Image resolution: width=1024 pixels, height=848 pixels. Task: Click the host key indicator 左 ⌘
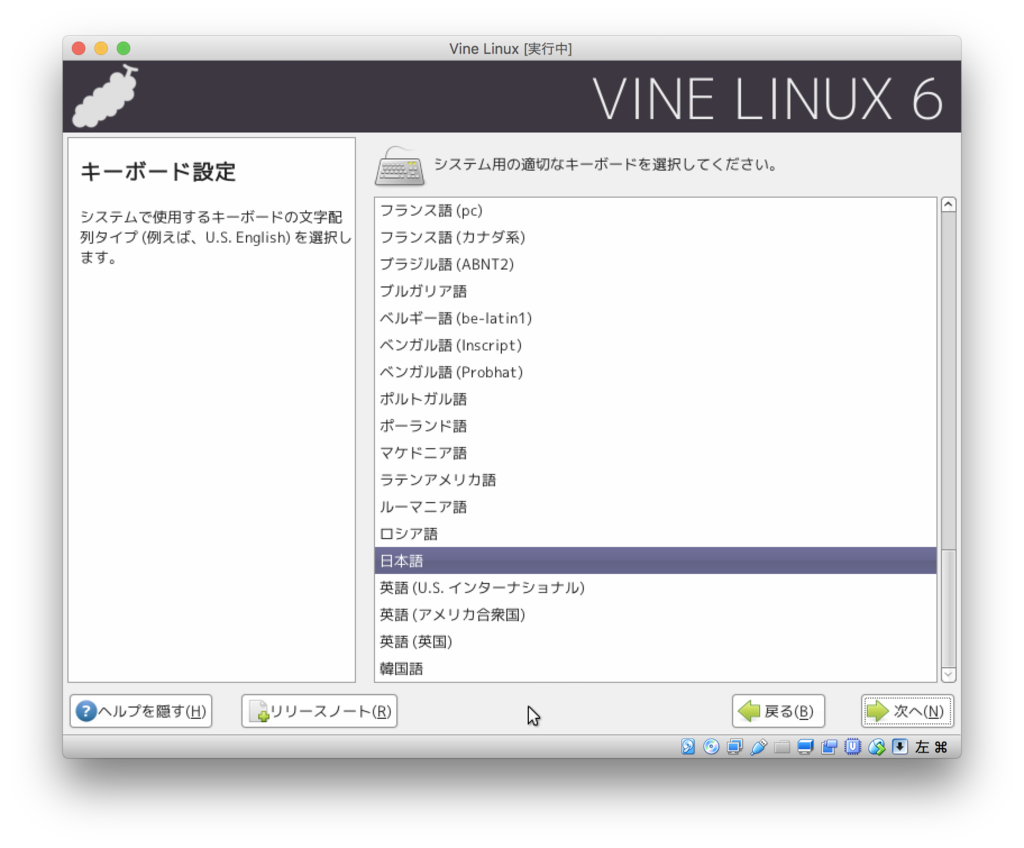click(931, 747)
